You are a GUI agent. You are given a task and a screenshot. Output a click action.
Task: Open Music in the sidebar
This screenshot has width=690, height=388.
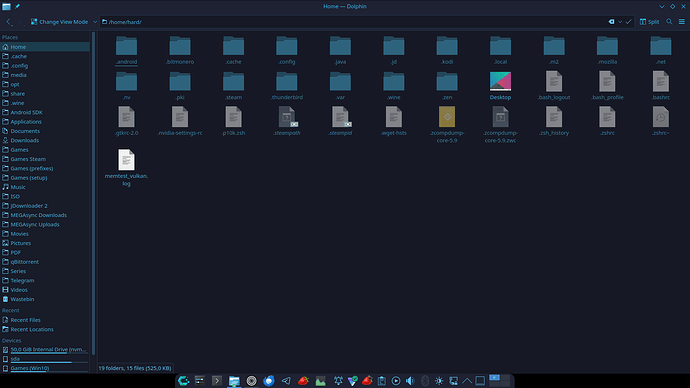pos(45,187)
